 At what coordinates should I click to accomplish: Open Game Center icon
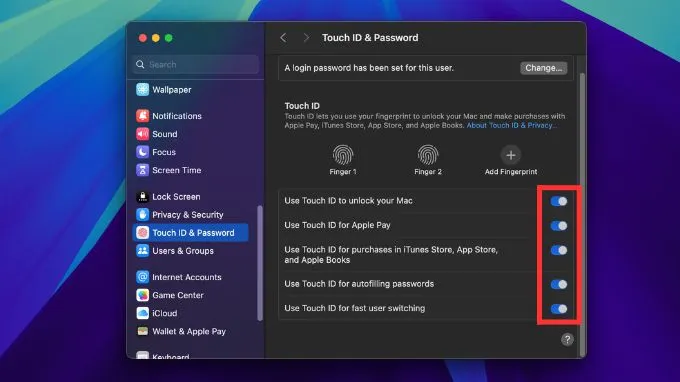(142, 295)
